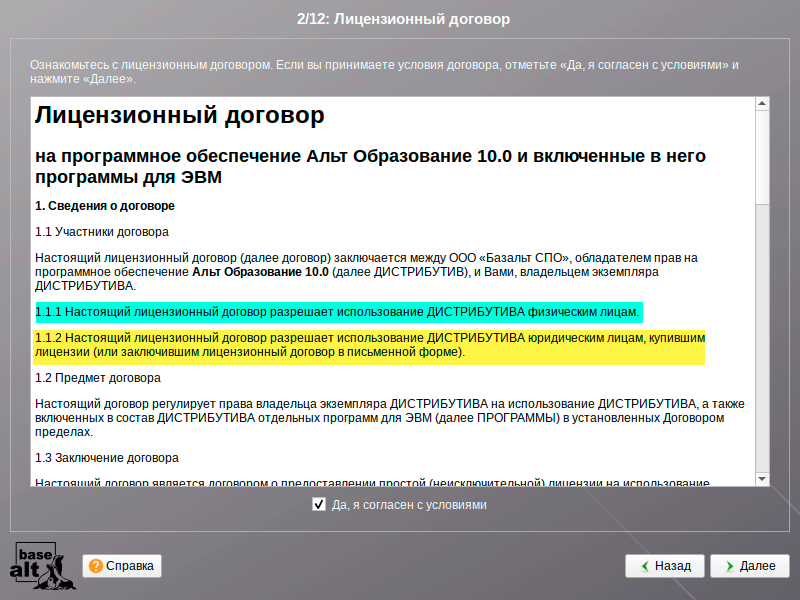Screen dimensions: 800x600
Task: Click the instruction text «Ознакомьтесь с лицензионным договором»
Action: 152,65
